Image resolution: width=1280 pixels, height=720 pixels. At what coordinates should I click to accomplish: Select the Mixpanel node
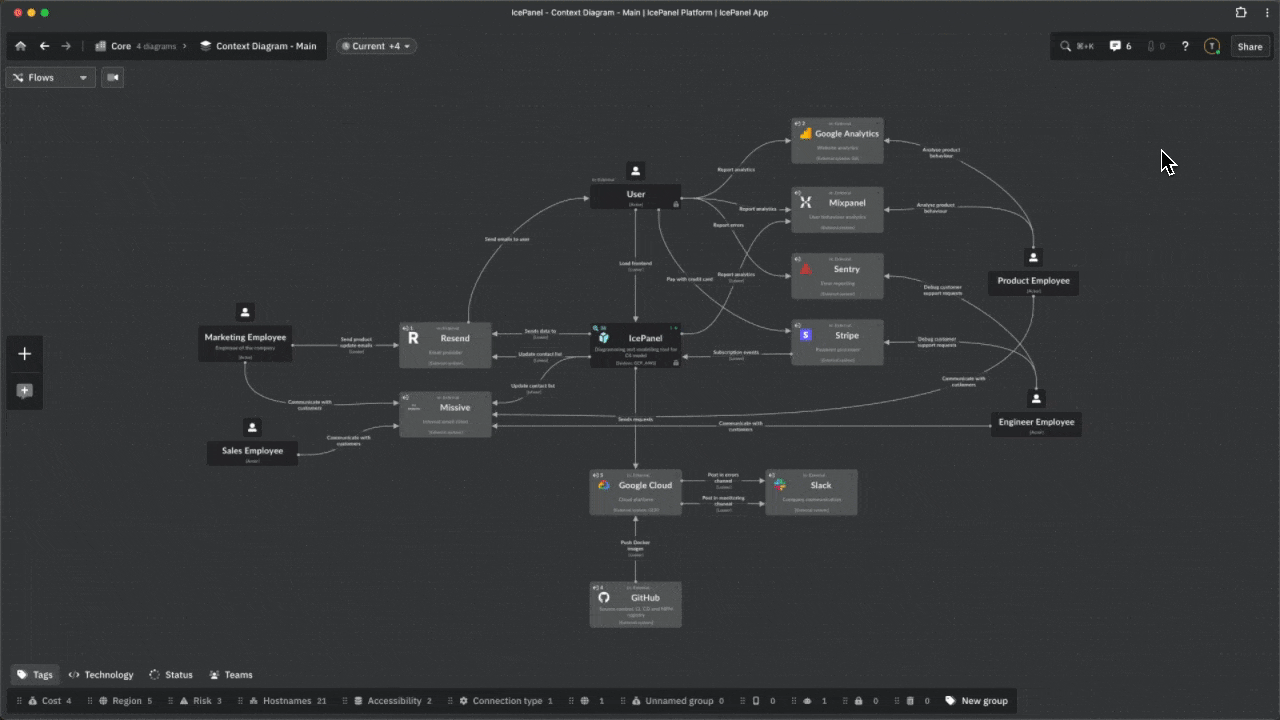[837, 210]
